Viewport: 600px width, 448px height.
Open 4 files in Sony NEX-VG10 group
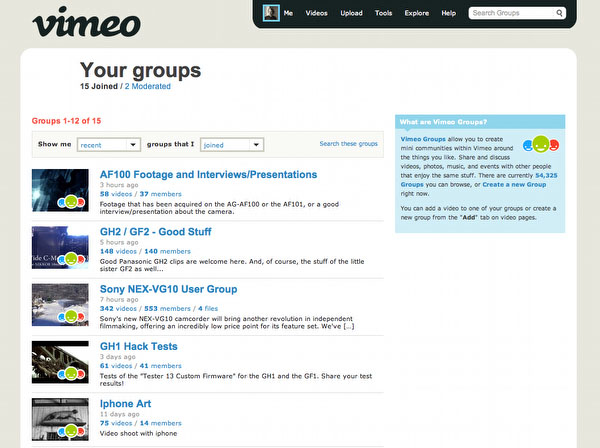tap(208, 309)
